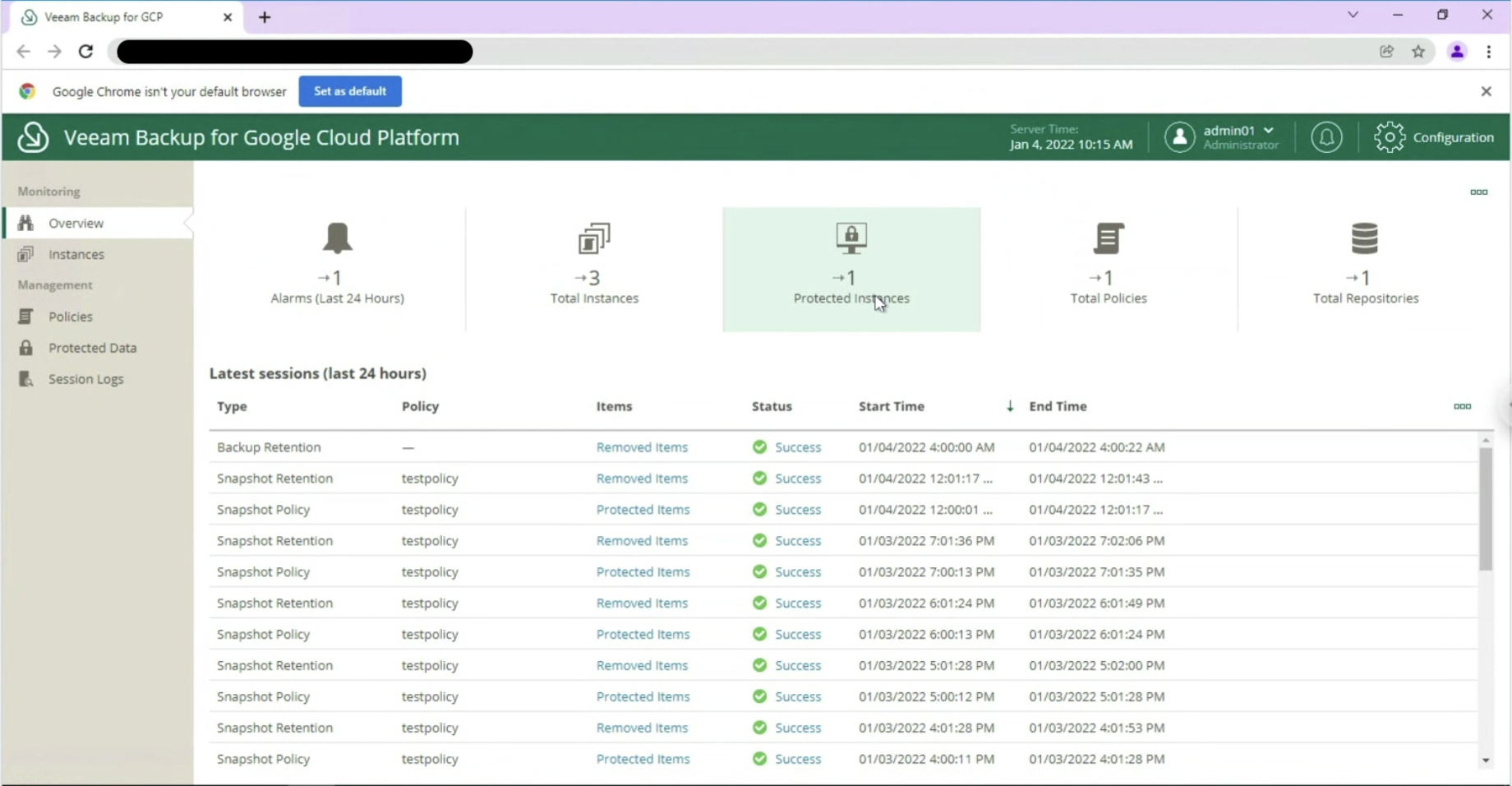Viewport: 1512px width, 786px height.
Task: Dismiss the default browser notification bar
Action: click(1486, 91)
